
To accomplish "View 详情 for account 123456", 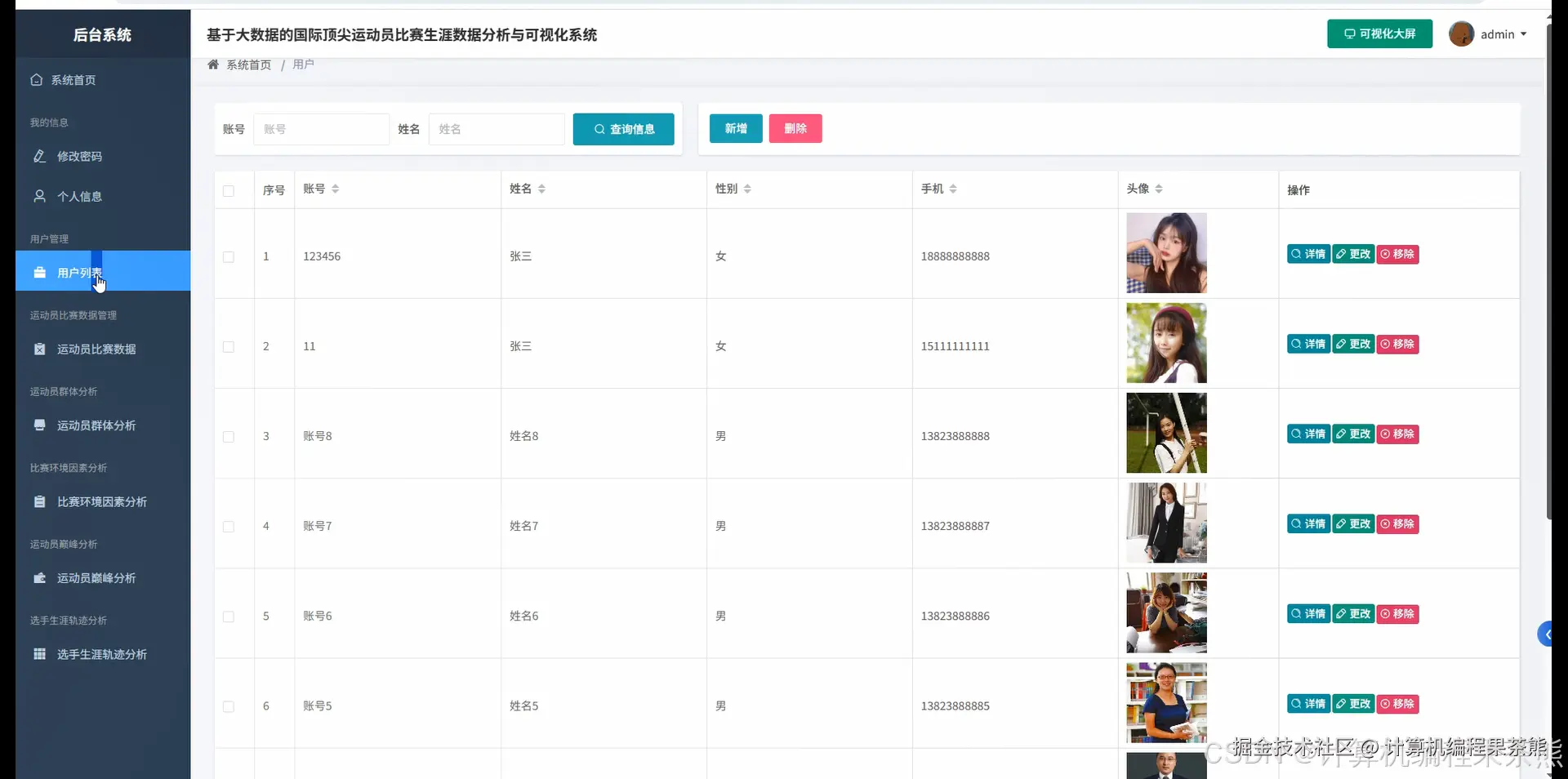I will coord(1308,254).
